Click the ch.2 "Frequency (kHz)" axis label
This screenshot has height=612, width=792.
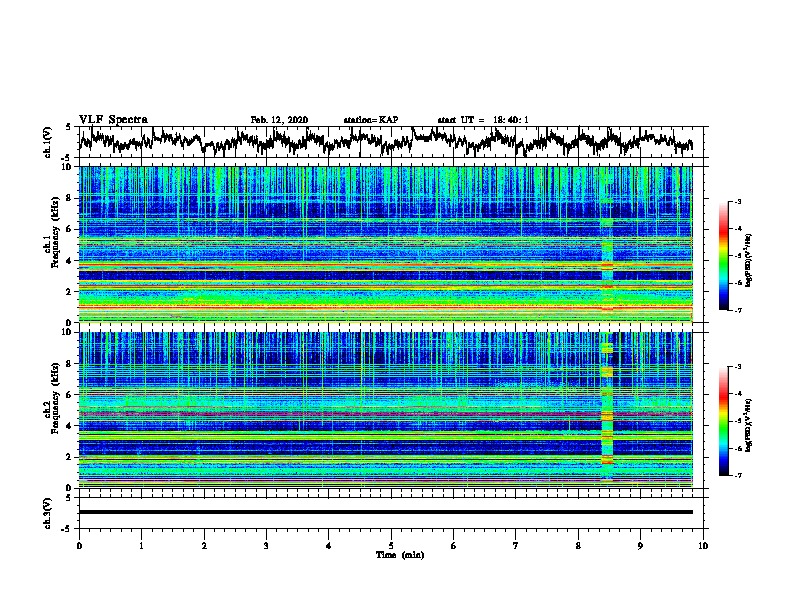[x=55, y=398]
